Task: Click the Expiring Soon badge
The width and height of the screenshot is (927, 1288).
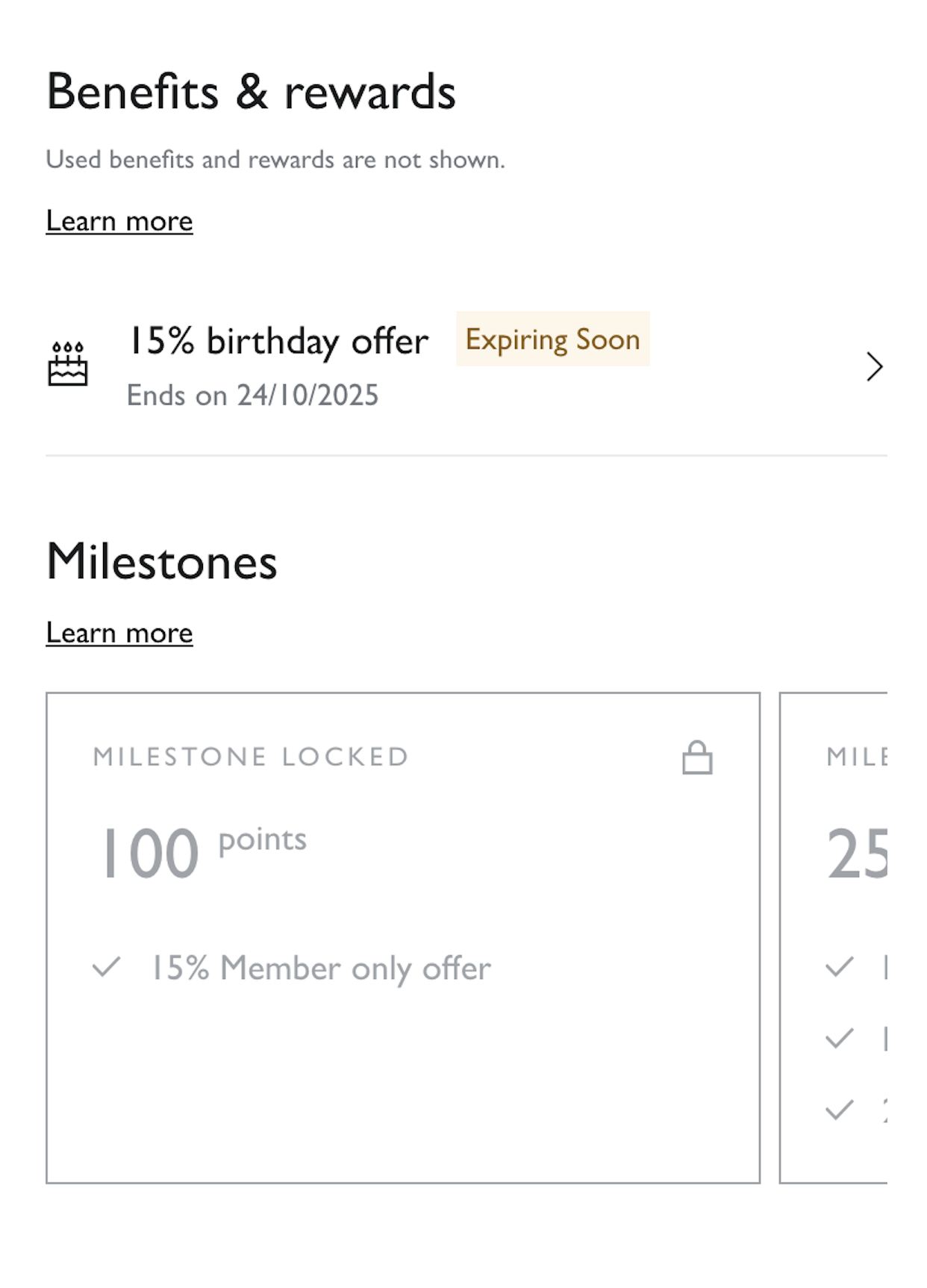Action: click(x=552, y=340)
